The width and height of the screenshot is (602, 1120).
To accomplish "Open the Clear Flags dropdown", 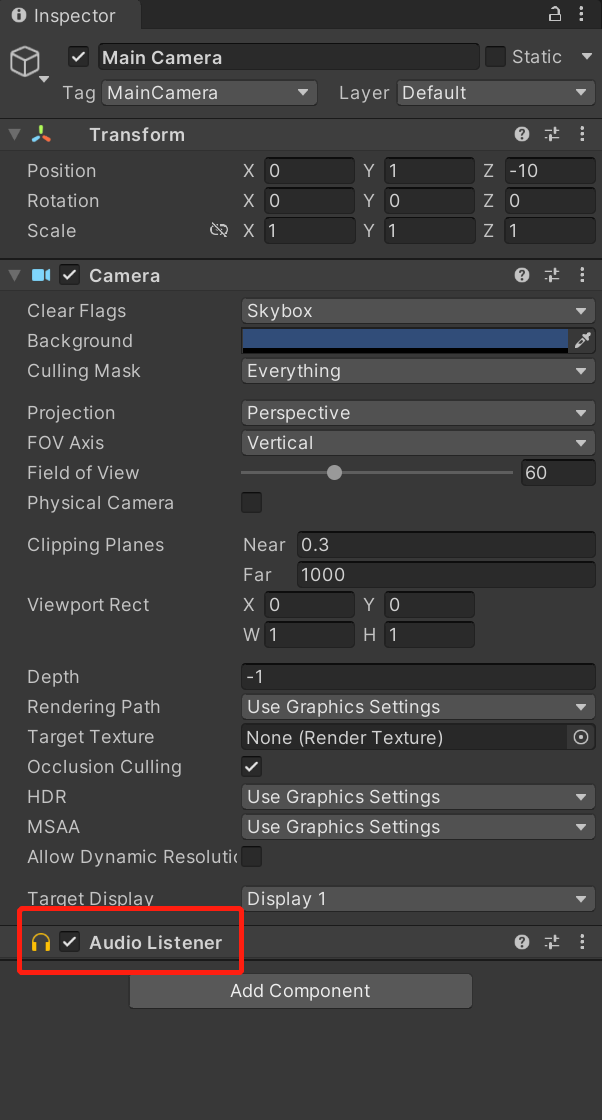I will (x=418, y=311).
